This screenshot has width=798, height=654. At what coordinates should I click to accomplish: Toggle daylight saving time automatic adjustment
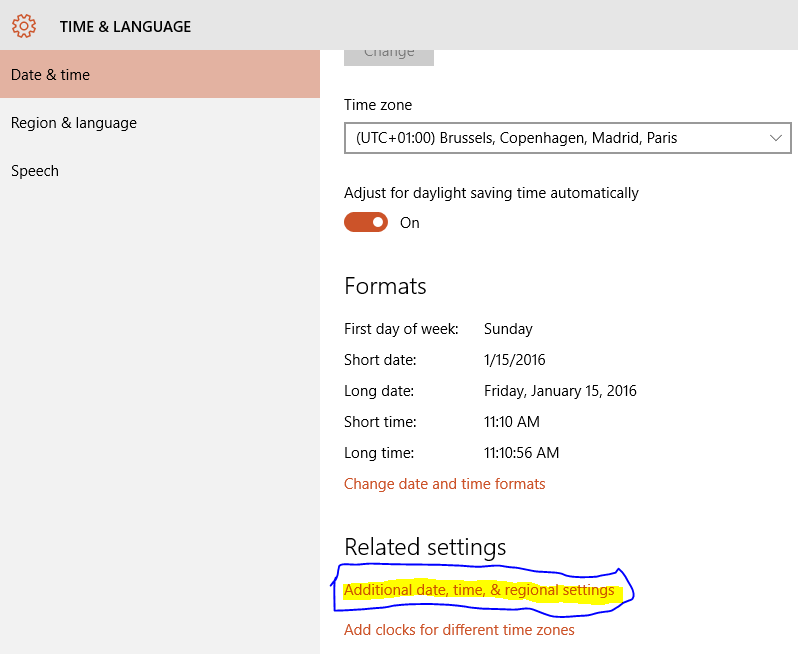[x=366, y=222]
